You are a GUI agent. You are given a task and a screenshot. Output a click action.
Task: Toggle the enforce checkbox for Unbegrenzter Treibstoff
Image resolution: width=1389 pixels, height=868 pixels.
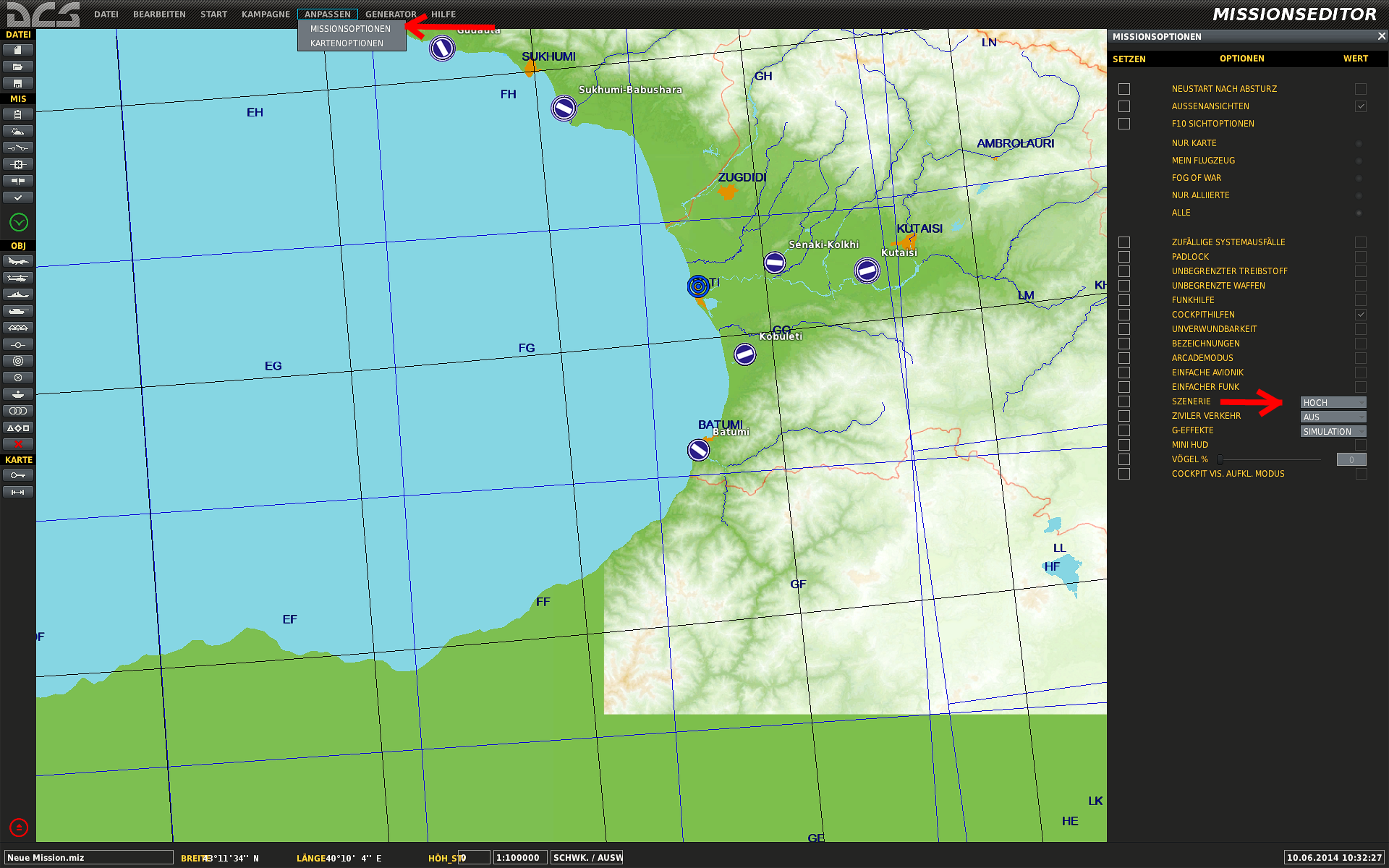(x=1124, y=271)
